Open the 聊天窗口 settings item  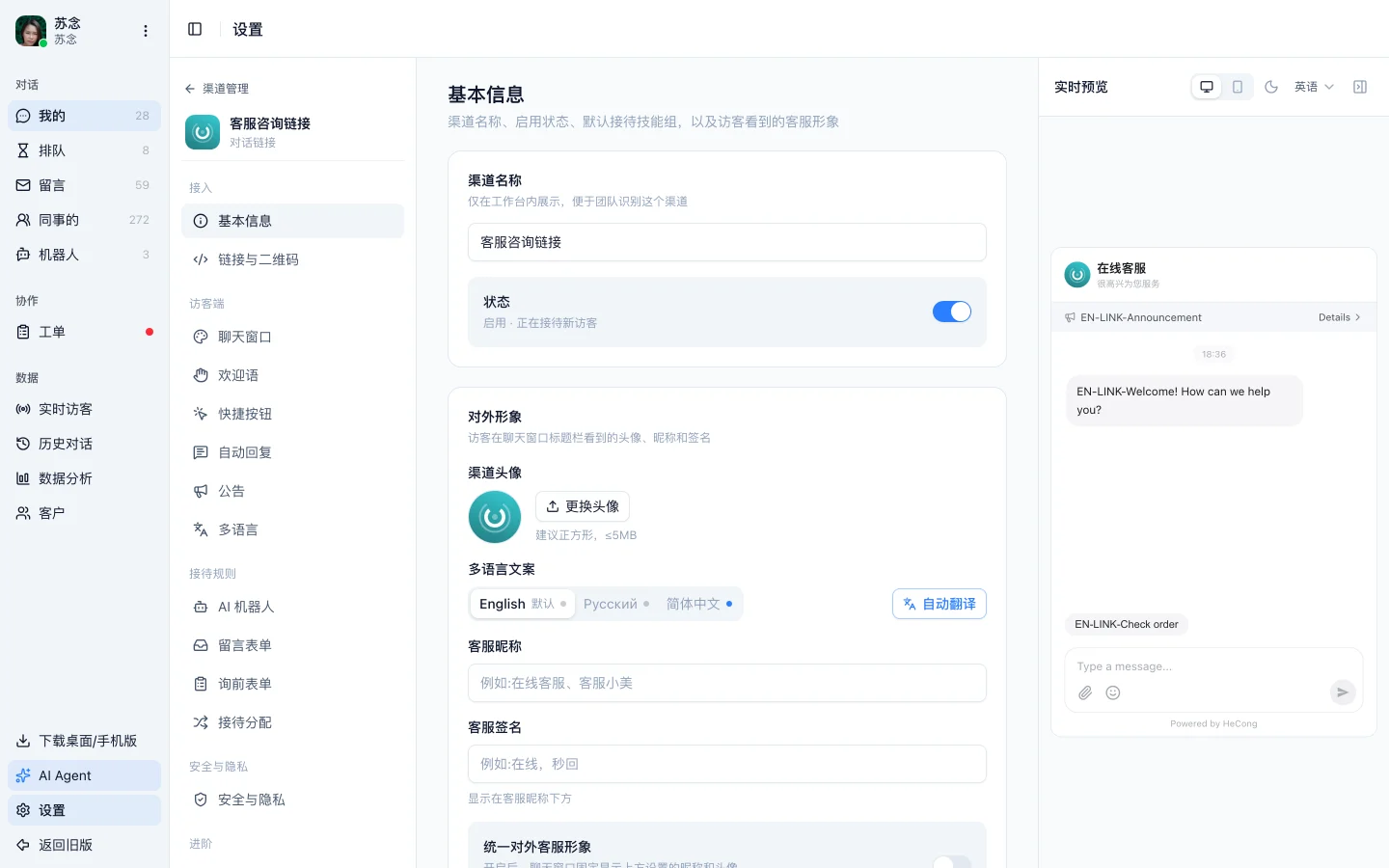(x=292, y=337)
